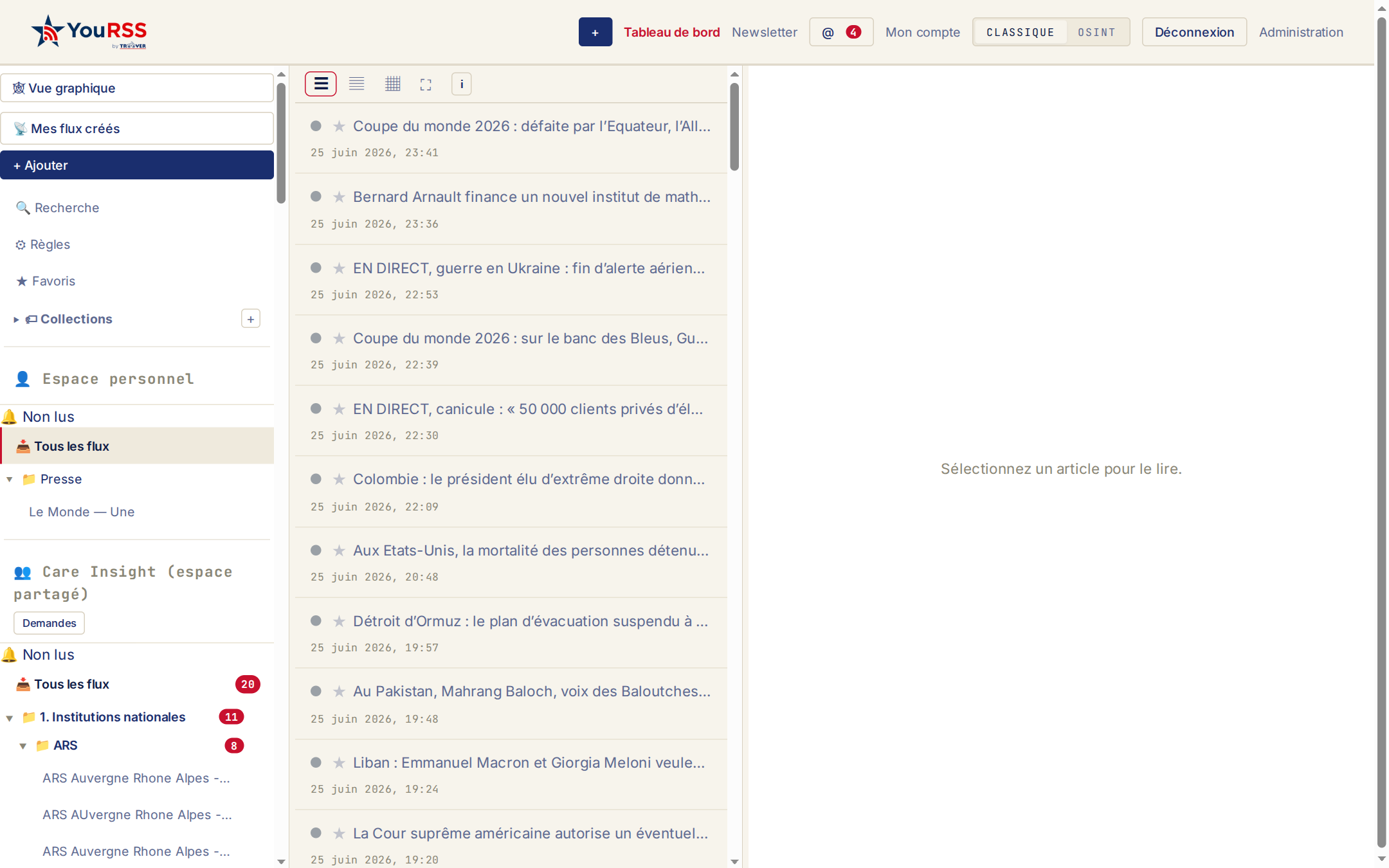Open Vue graphique

[137, 88]
